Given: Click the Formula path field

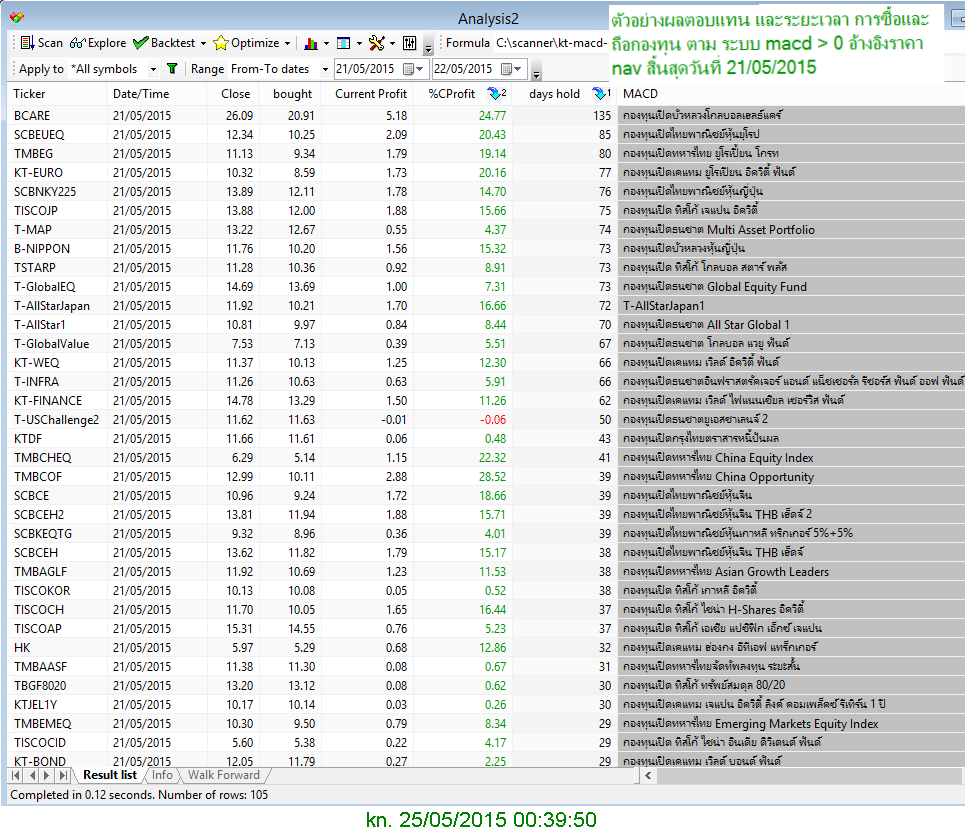Looking at the screenshot, I should (551, 43).
